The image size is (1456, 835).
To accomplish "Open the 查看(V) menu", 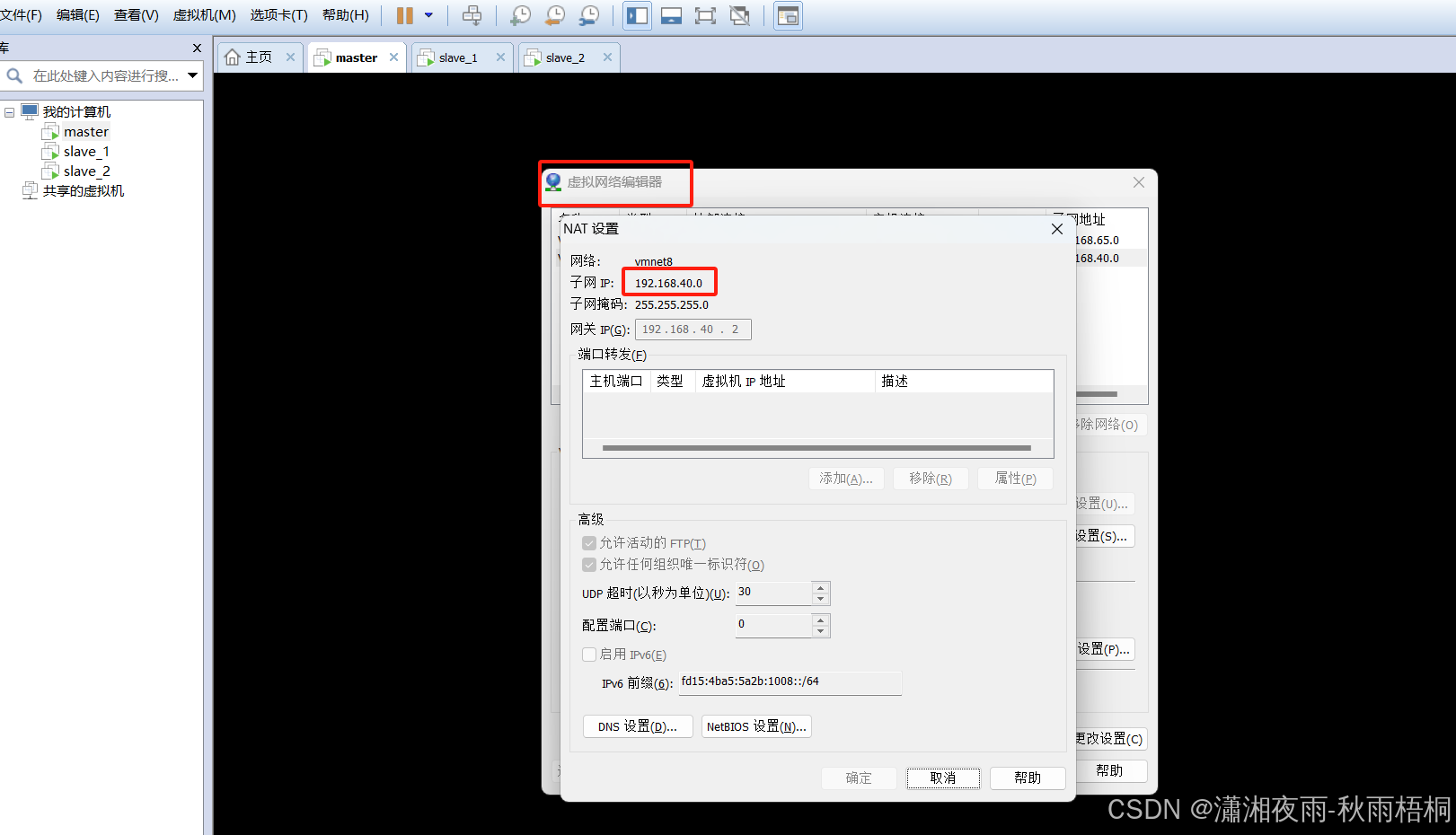I will pyautogui.click(x=136, y=15).
